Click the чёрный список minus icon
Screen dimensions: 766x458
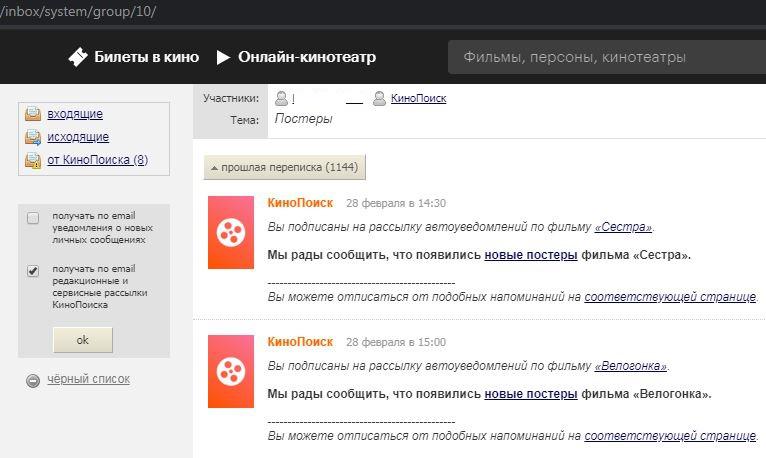33,380
